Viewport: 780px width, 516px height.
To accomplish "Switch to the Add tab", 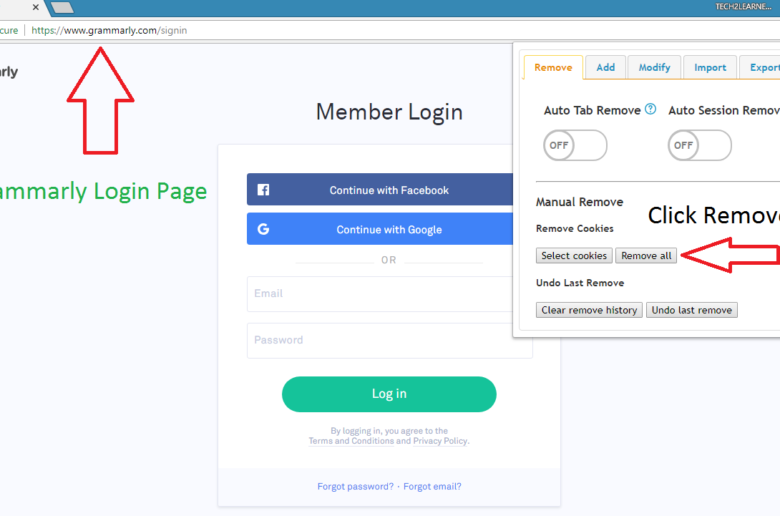I will coord(605,67).
